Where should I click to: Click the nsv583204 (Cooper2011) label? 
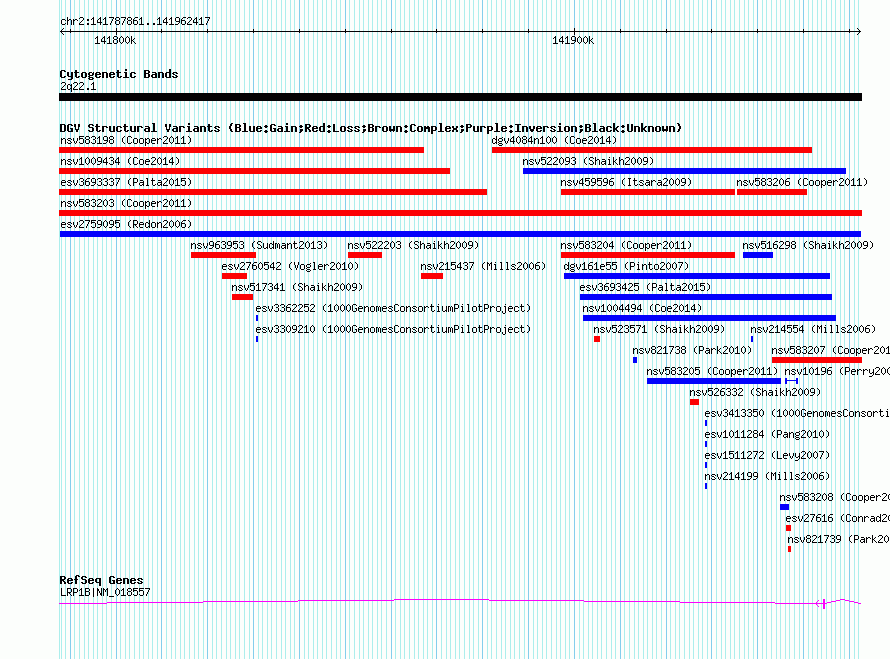[x=626, y=245]
